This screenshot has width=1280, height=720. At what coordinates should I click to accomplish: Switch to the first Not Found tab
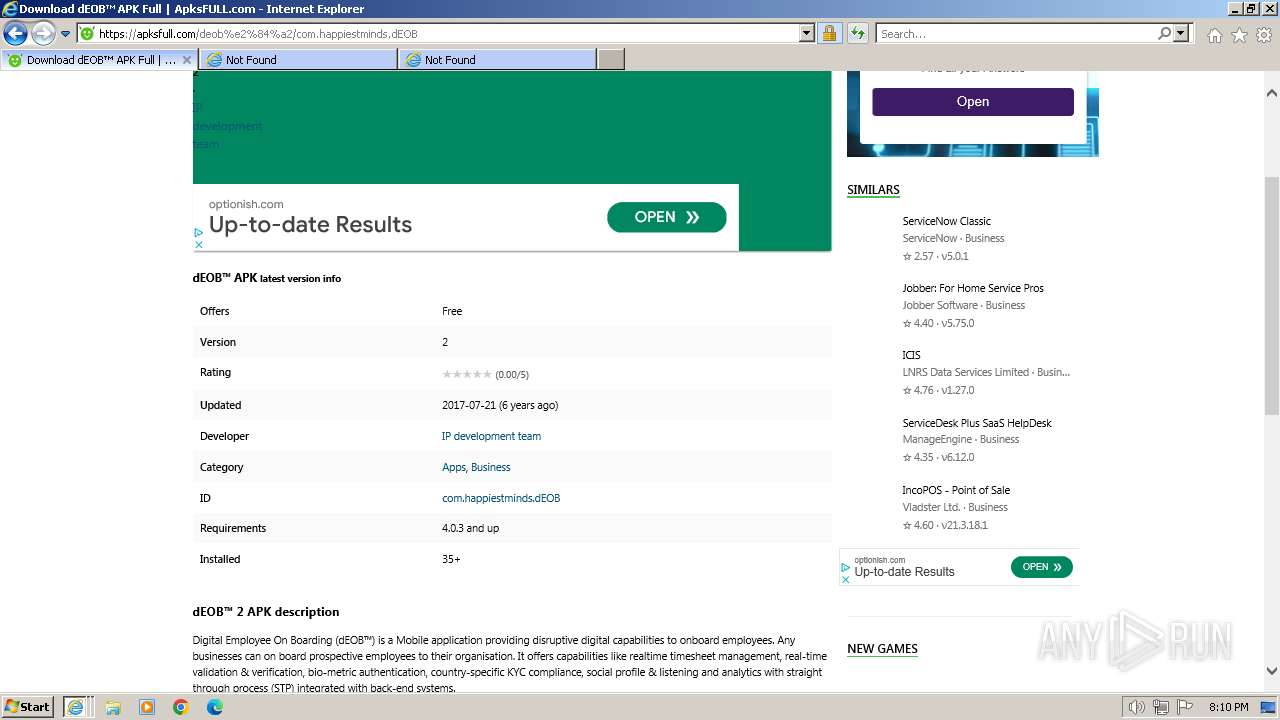tap(298, 60)
